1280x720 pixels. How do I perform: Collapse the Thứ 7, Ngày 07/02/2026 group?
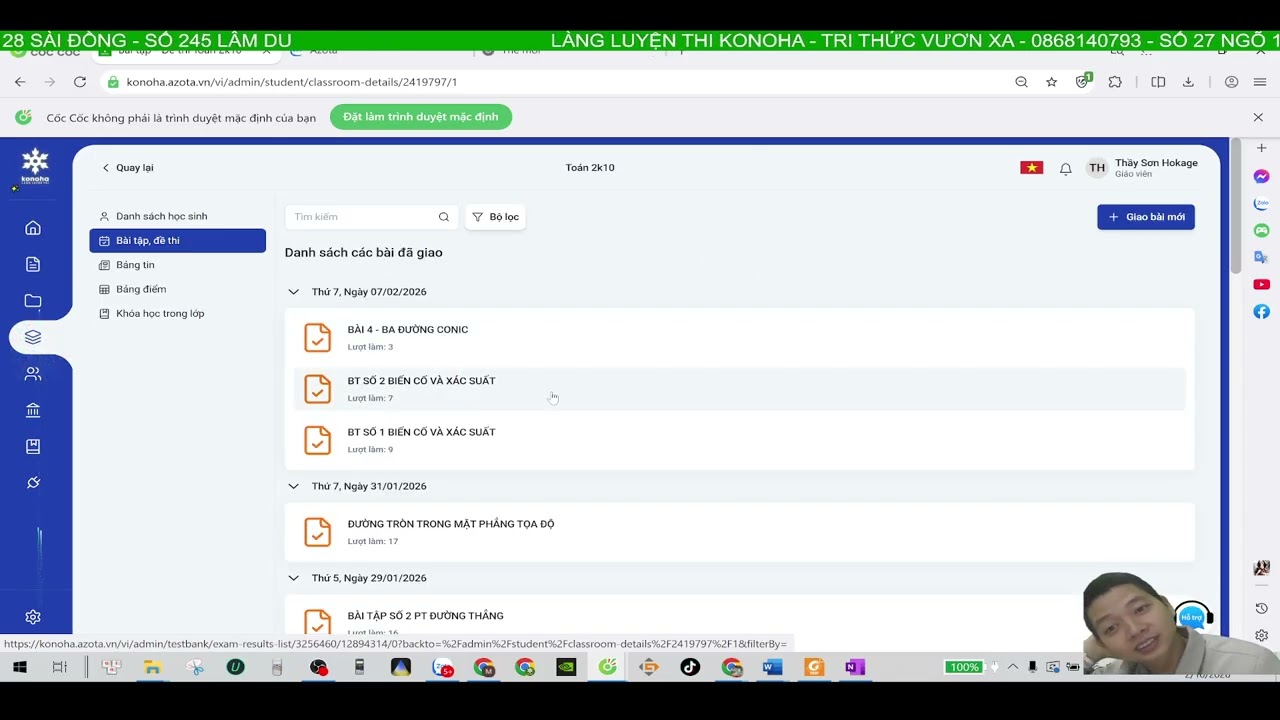pyautogui.click(x=293, y=292)
